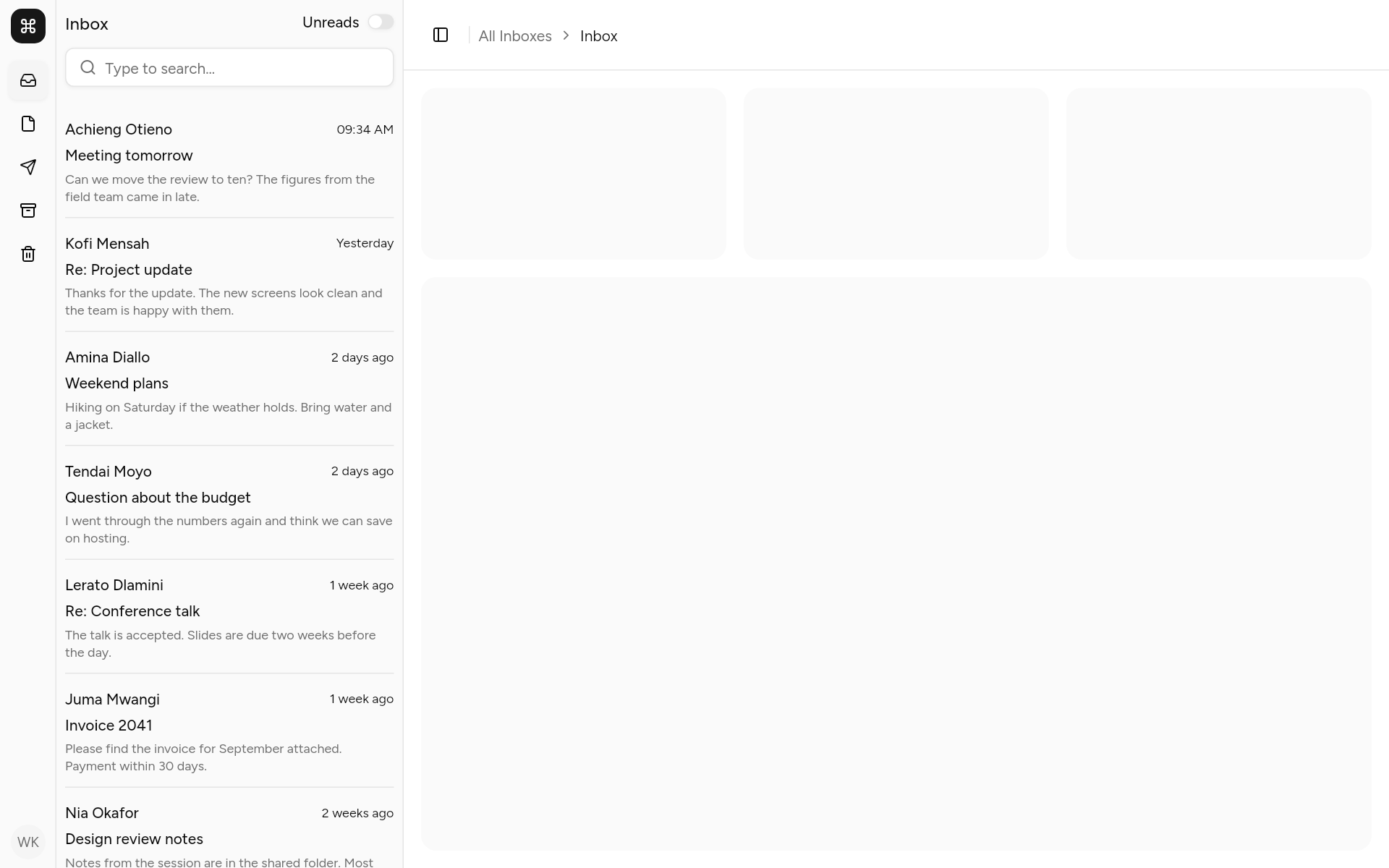This screenshot has height=868, width=1389.
Task: Click the command-symbol app logo
Action: tap(28, 26)
